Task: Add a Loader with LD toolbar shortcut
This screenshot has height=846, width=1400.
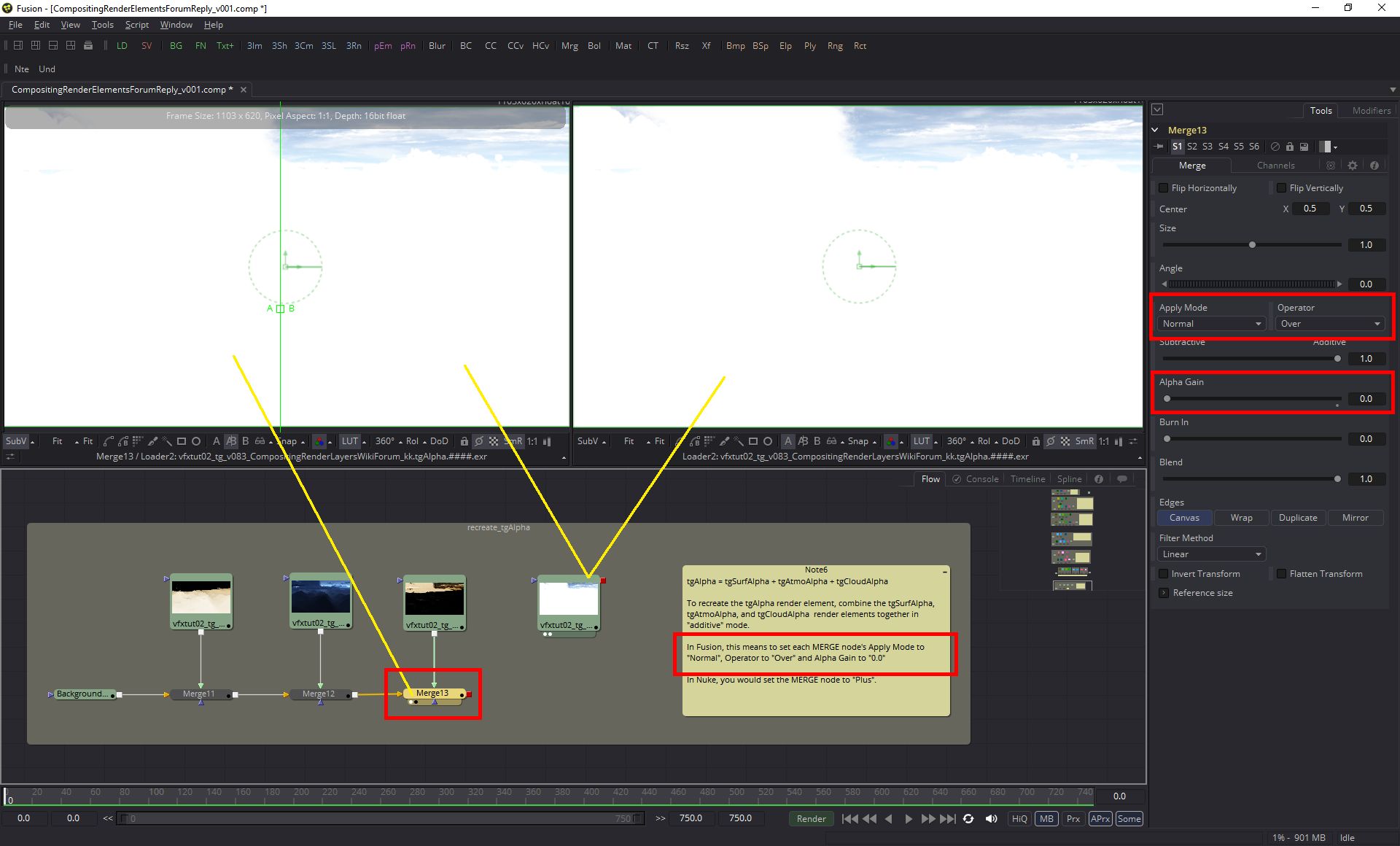Action: pyautogui.click(x=122, y=45)
